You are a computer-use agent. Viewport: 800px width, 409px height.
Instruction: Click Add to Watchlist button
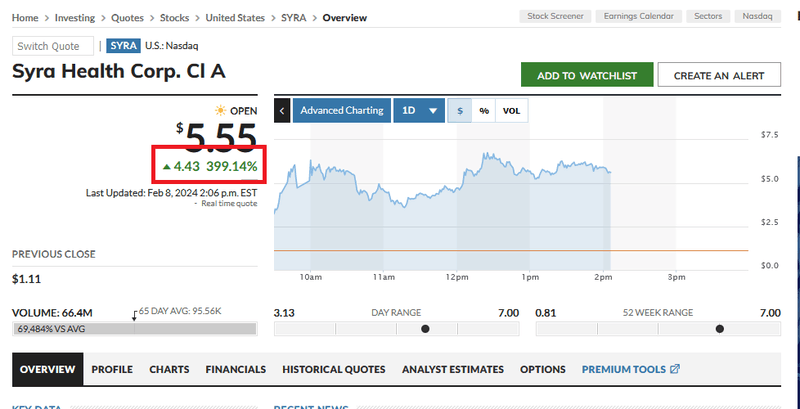pyautogui.click(x=586, y=75)
